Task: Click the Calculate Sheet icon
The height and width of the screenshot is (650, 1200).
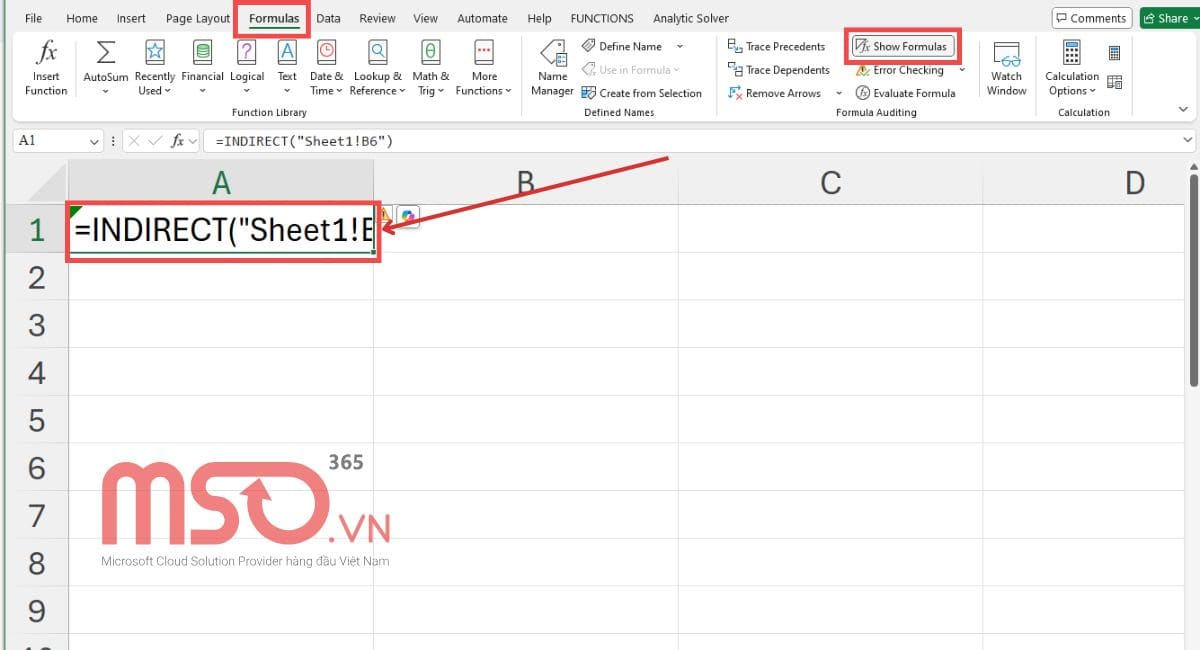Action: 1115,82
